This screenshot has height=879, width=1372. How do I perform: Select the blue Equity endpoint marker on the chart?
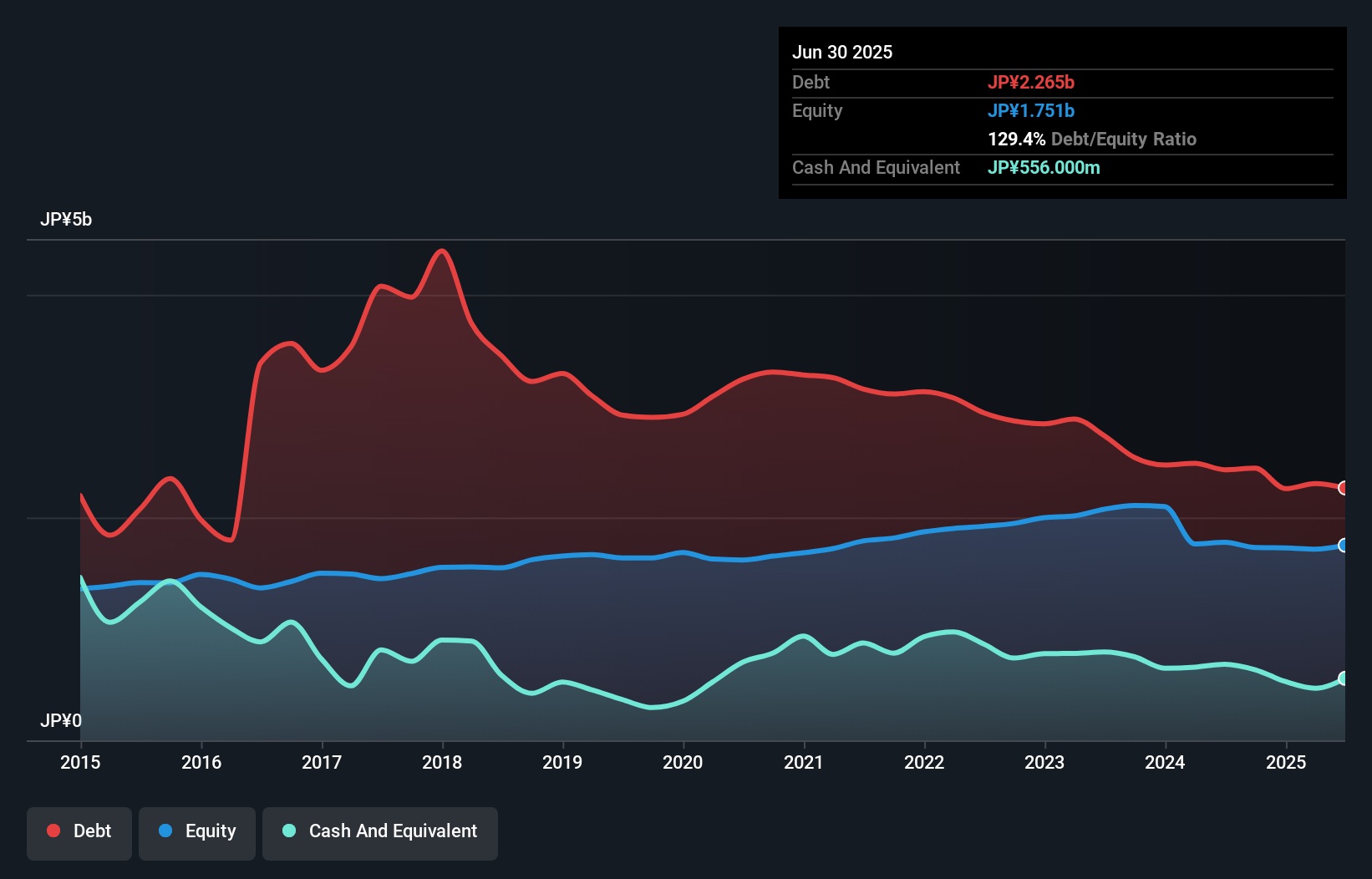coord(1343,546)
